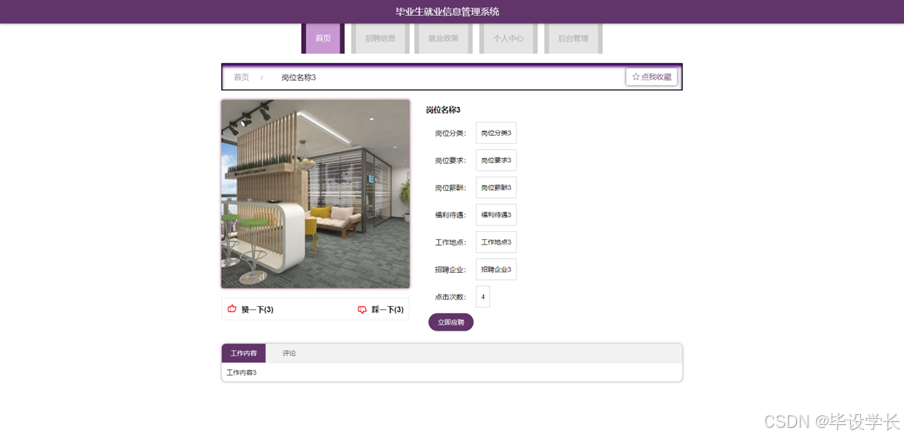Click the 岗位薪酬： label

(451, 188)
